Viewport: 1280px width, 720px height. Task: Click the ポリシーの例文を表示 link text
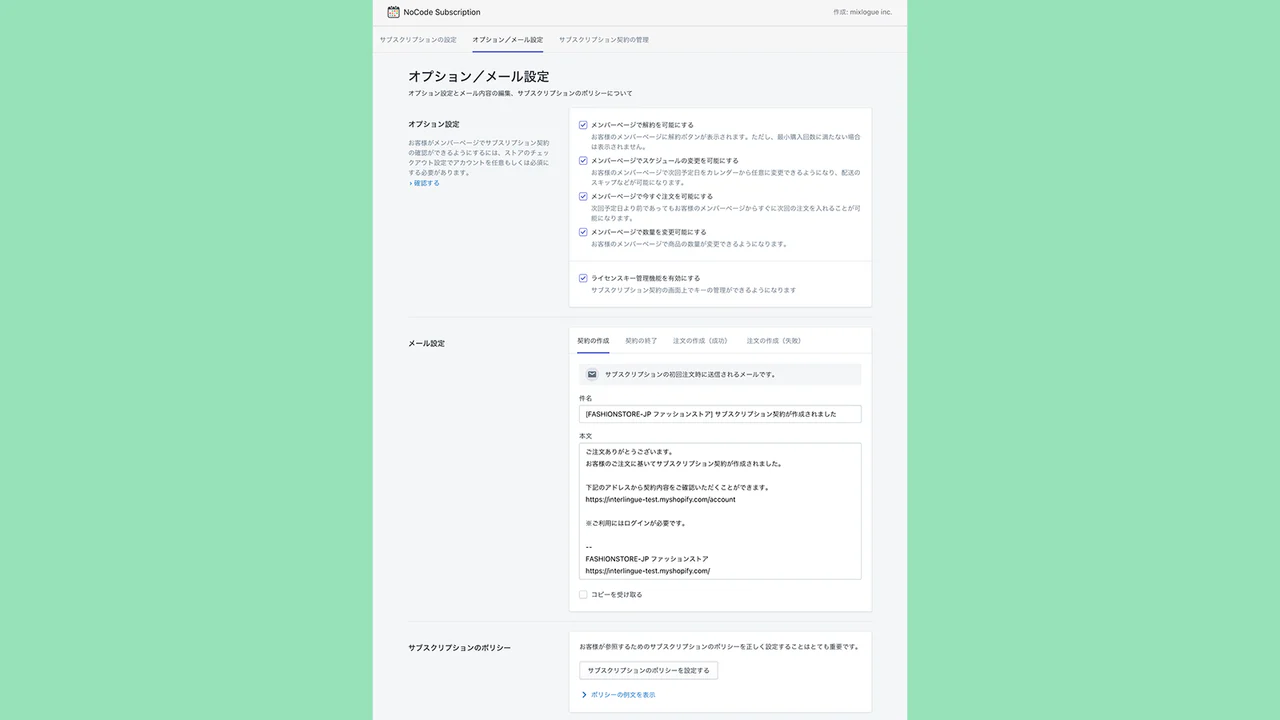click(x=623, y=694)
